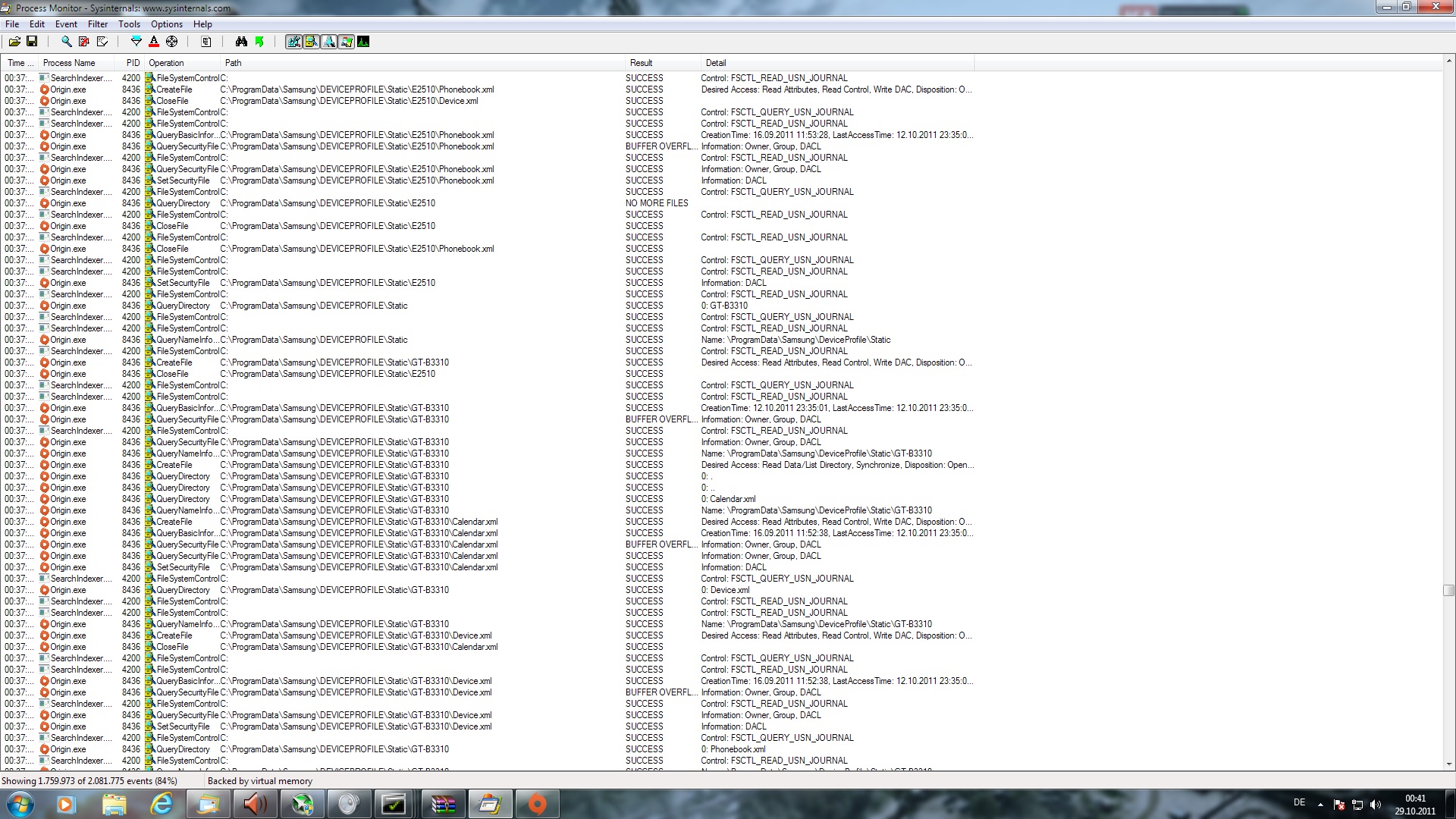The width and height of the screenshot is (1456, 819).
Task: Click the green checkmark console taskbar icon
Action: click(394, 804)
